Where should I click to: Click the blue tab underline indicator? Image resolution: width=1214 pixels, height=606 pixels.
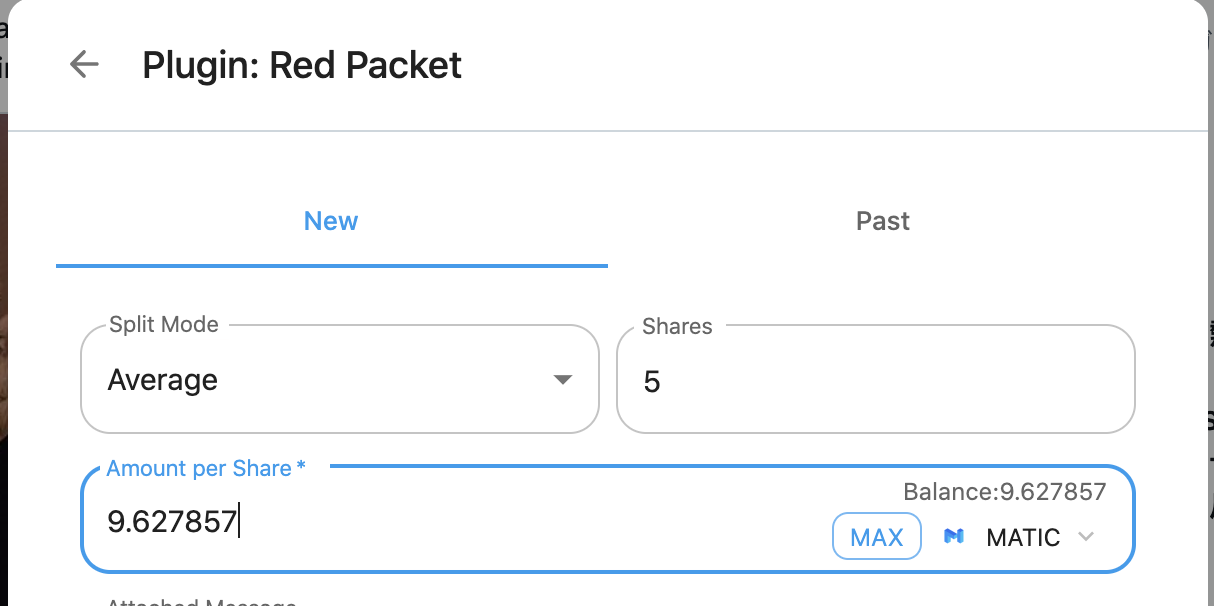coord(330,265)
